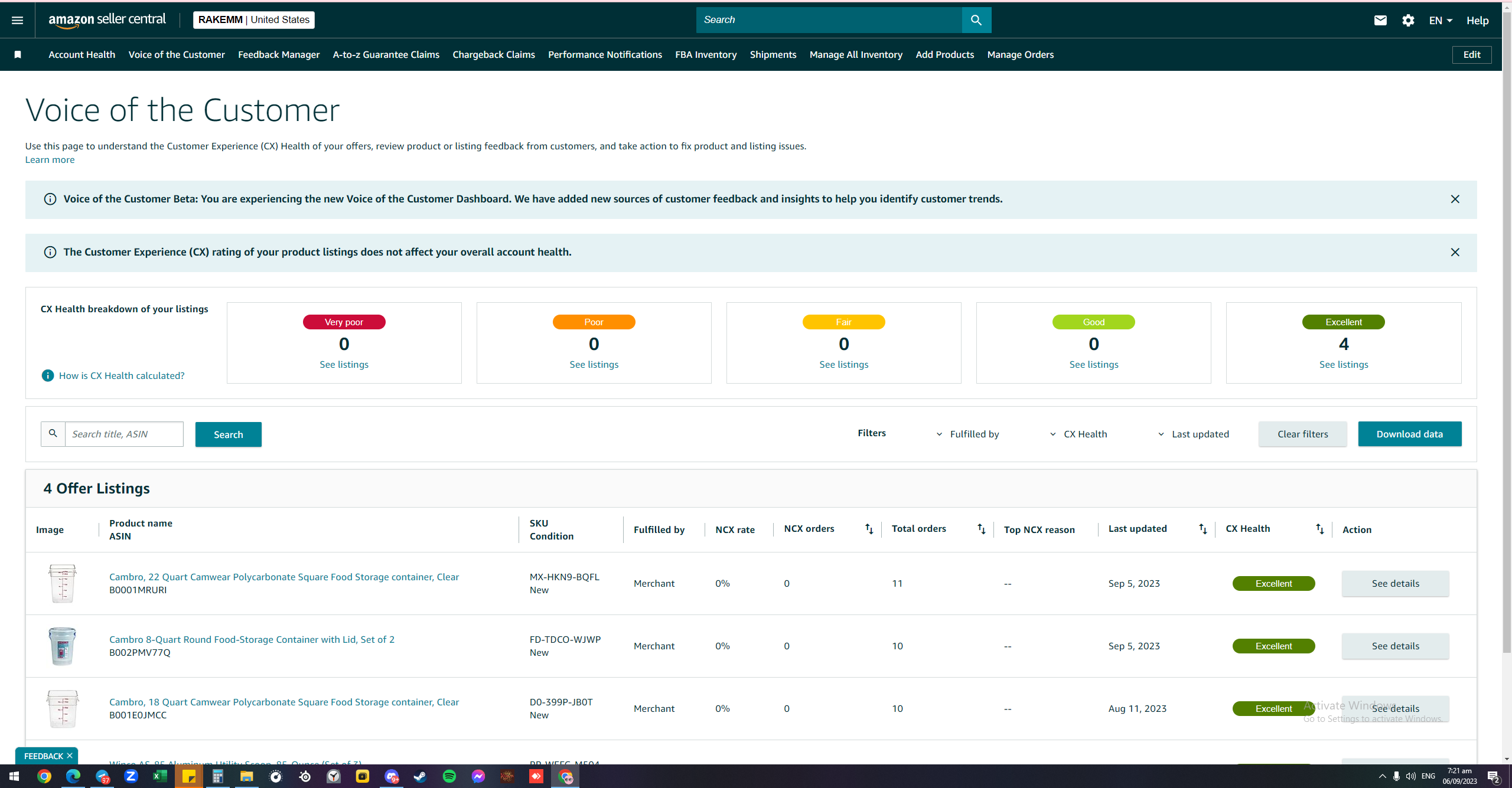Go to Add Products

945,54
